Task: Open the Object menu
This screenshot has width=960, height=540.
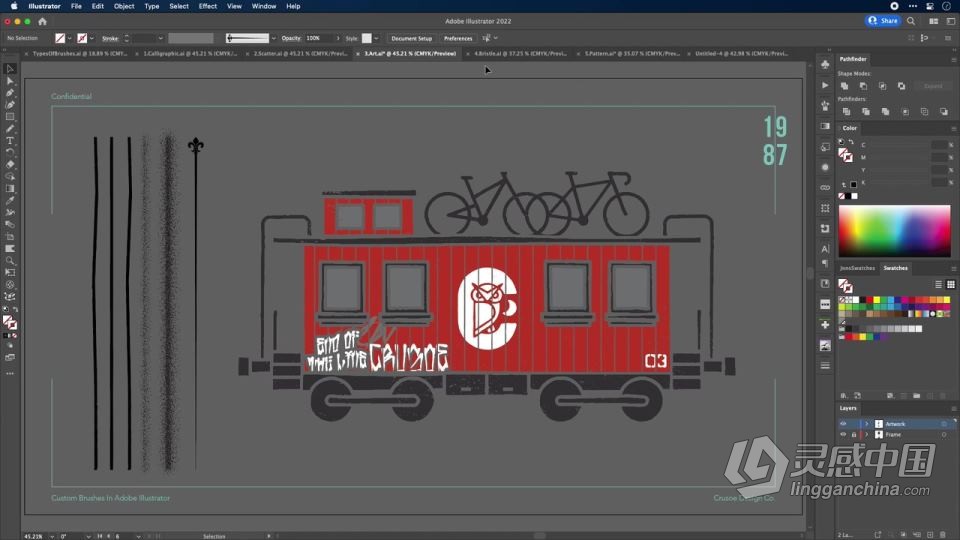Action: coord(124,6)
